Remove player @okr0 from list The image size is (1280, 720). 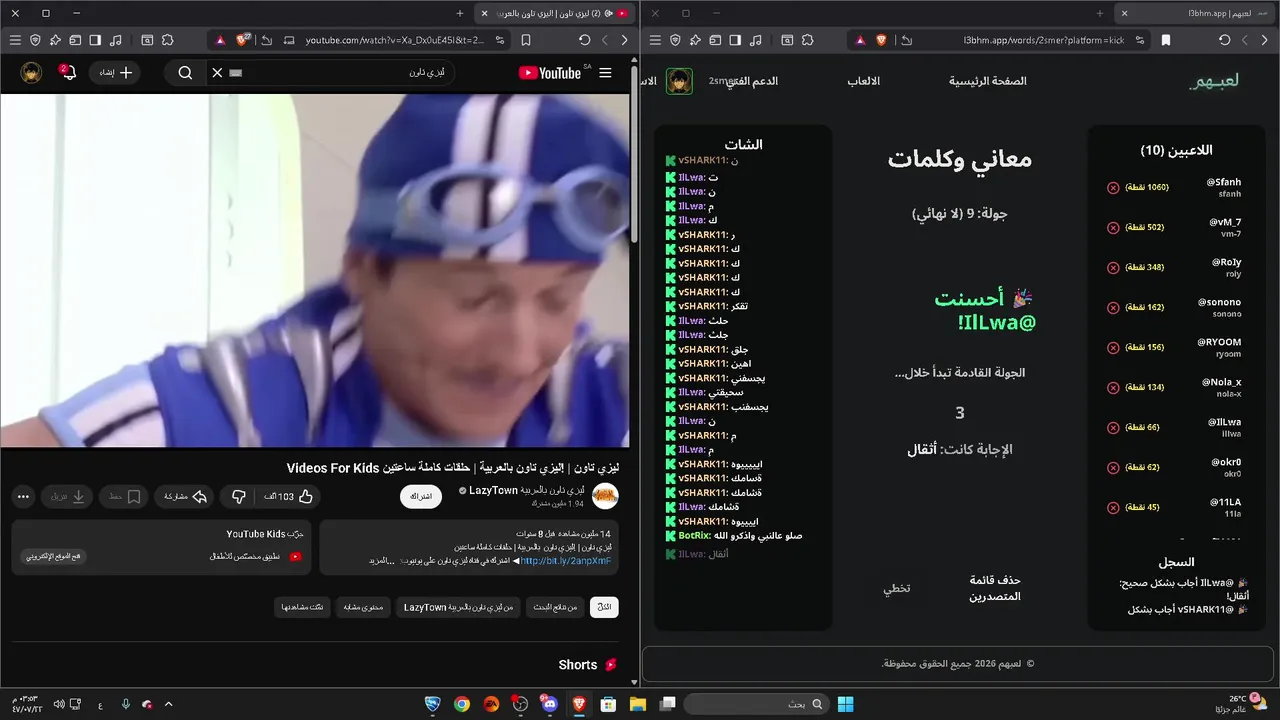(1113, 467)
